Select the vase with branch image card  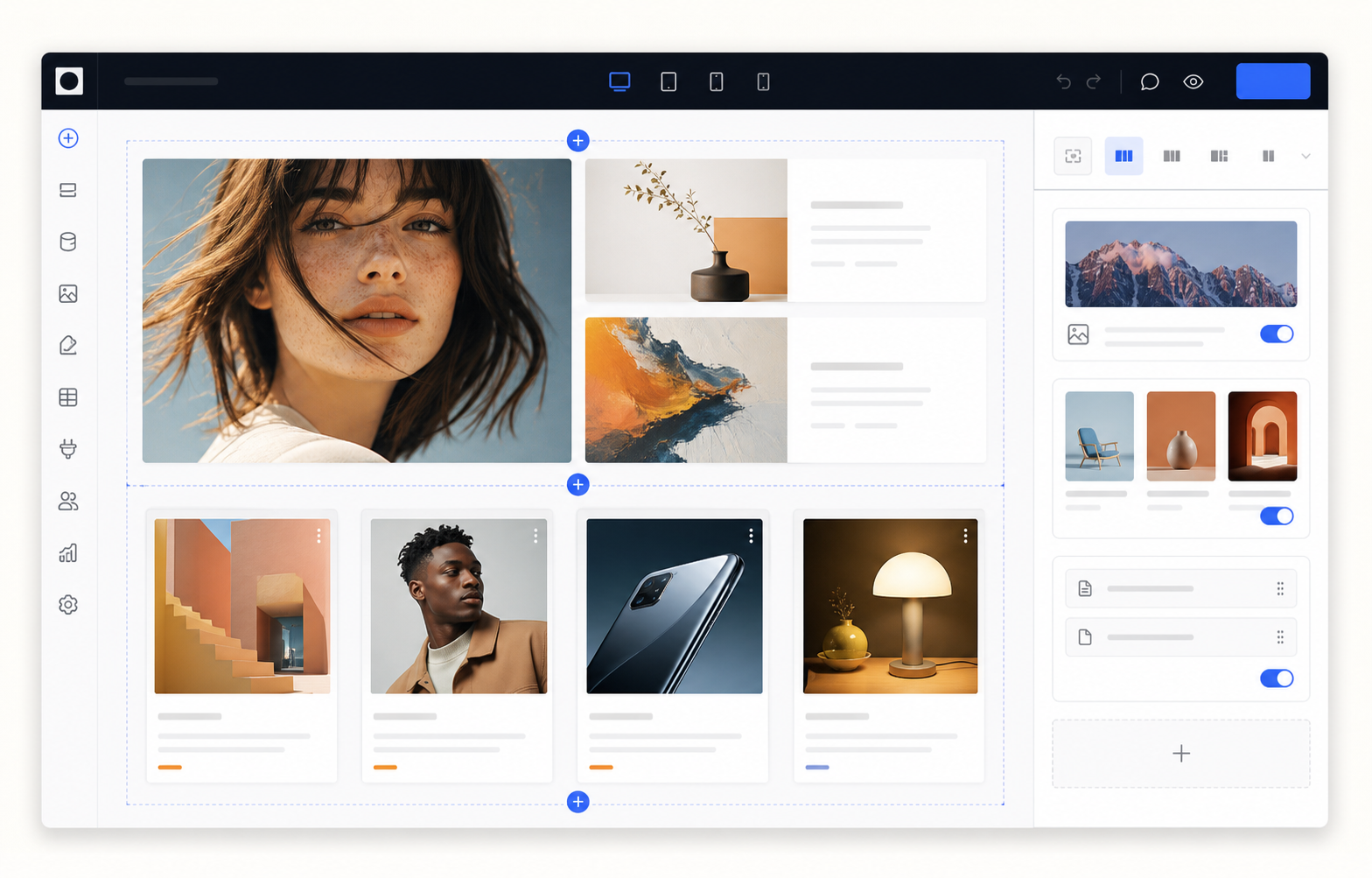tap(686, 230)
